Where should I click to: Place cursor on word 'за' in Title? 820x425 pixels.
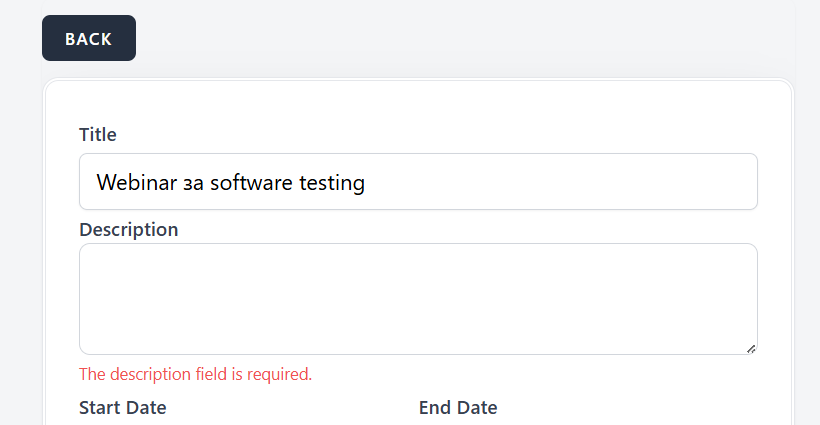193,183
